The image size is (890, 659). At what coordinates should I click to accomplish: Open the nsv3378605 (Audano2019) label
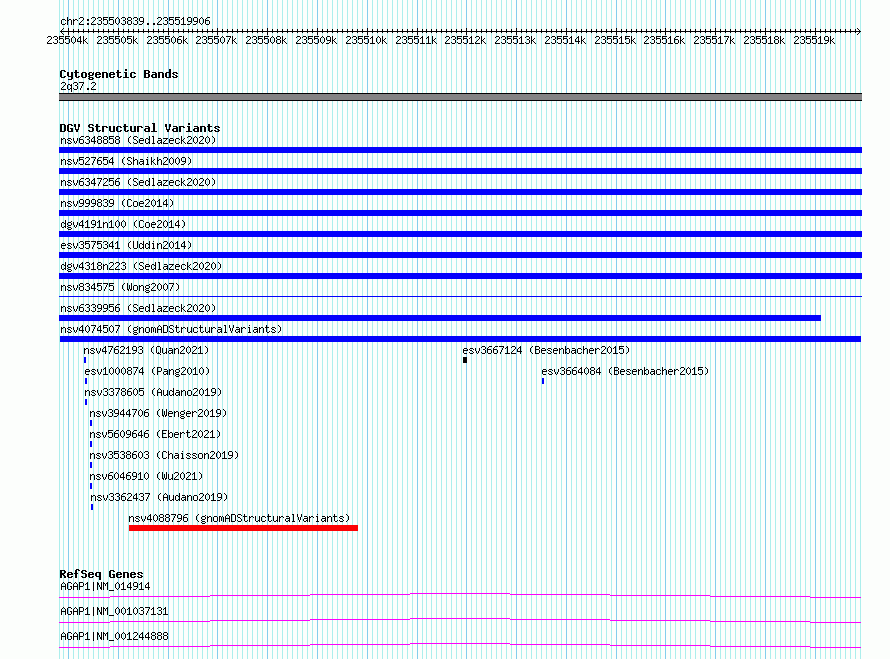[x=153, y=392]
